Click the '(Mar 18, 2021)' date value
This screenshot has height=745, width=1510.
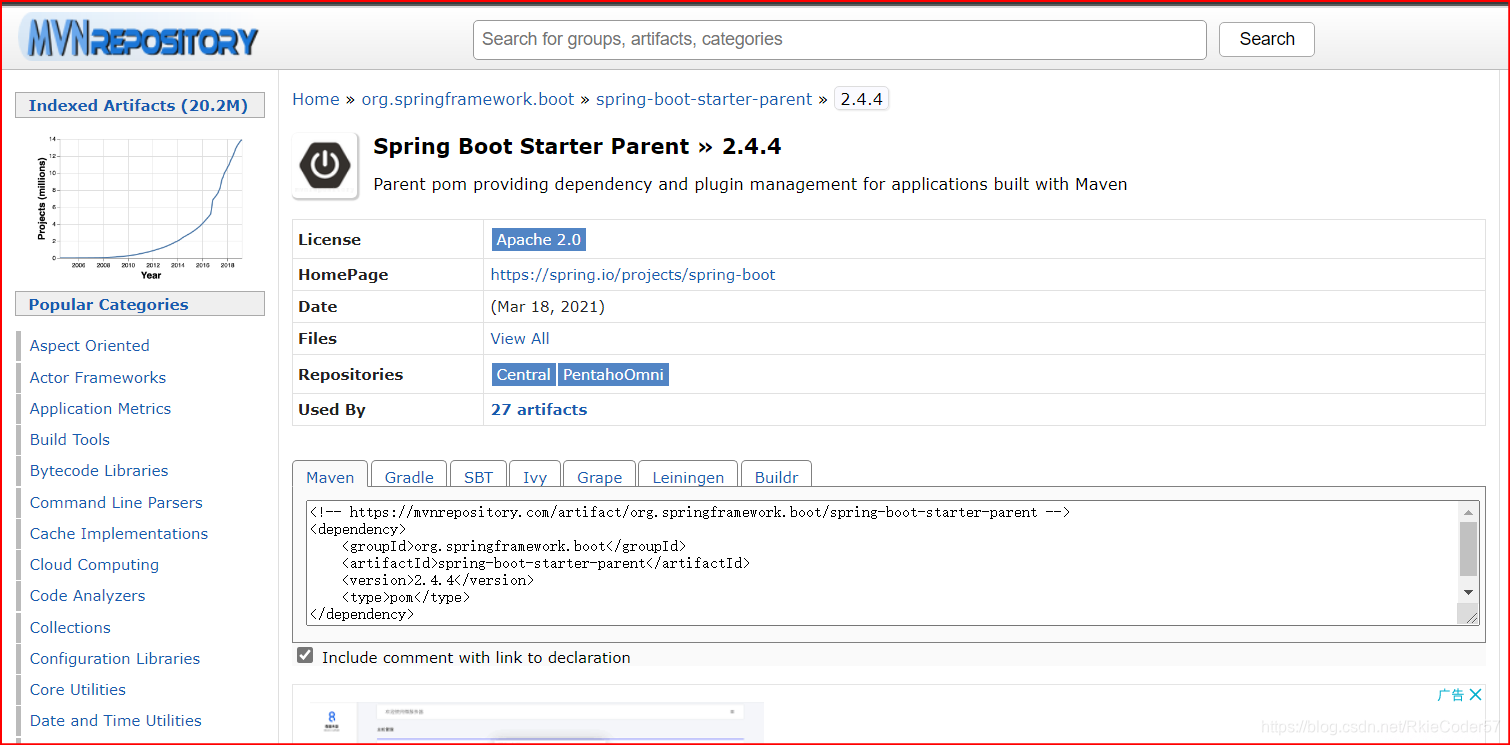[x=548, y=306]
